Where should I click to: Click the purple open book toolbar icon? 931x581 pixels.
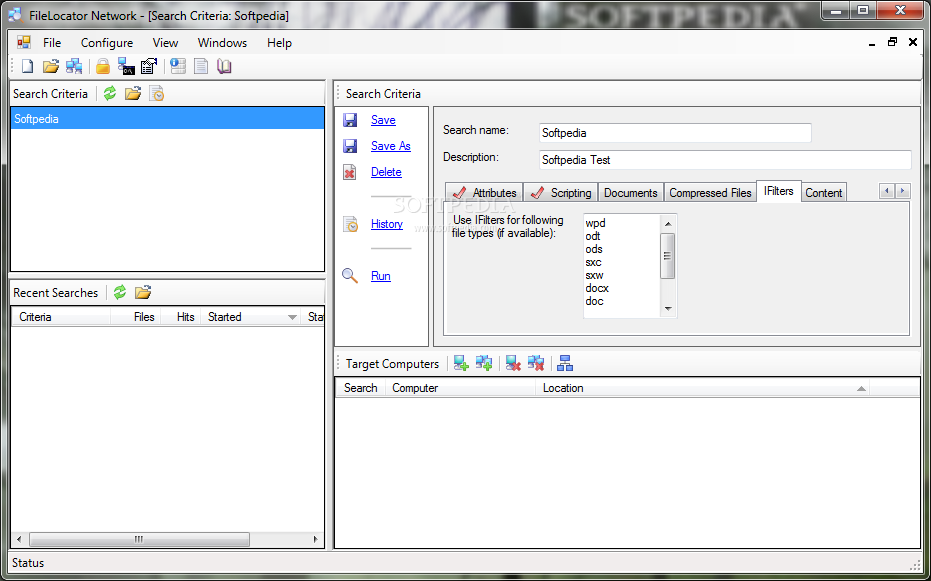224,66
